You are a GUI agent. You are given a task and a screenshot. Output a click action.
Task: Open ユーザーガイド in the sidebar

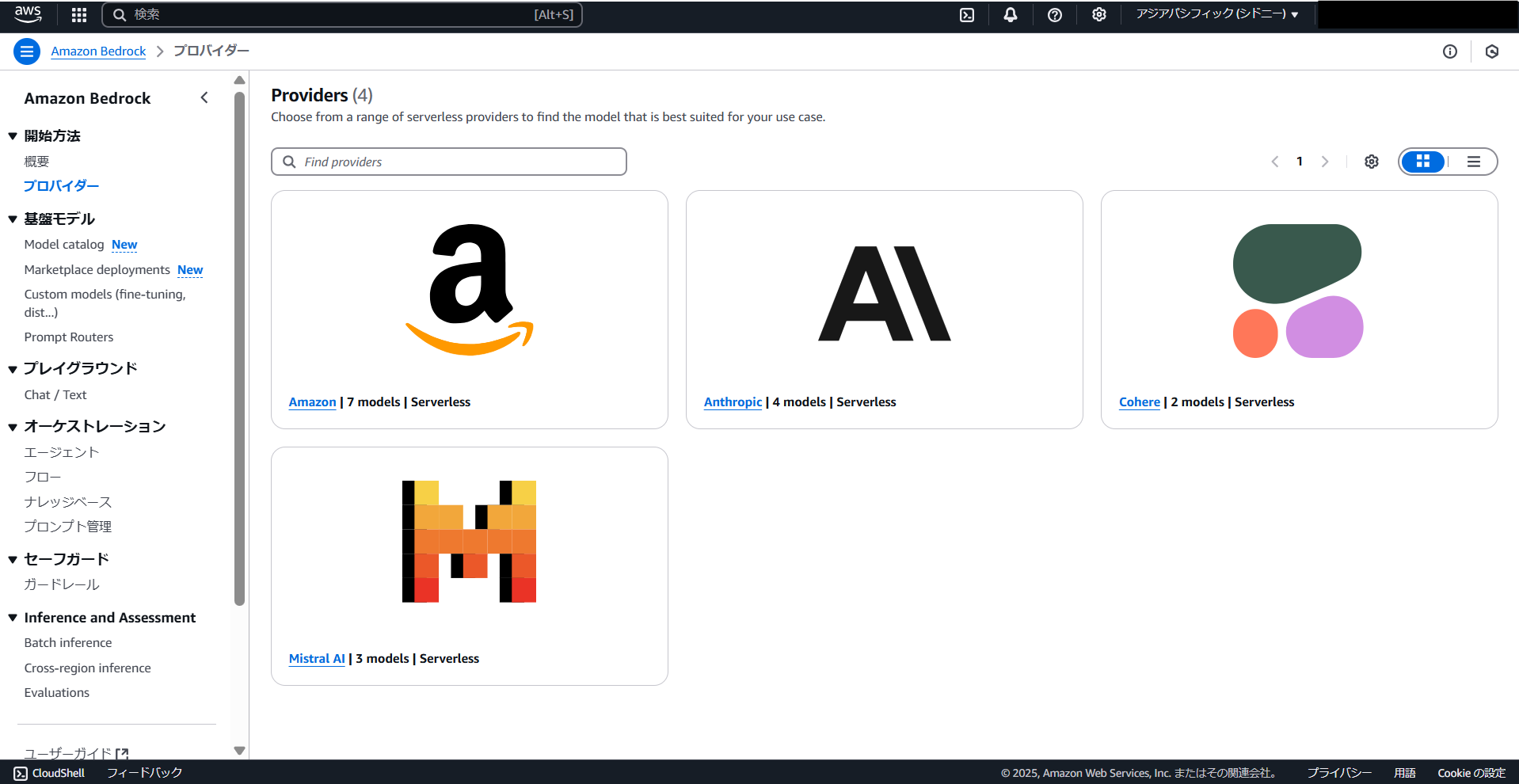pos(68,754)
